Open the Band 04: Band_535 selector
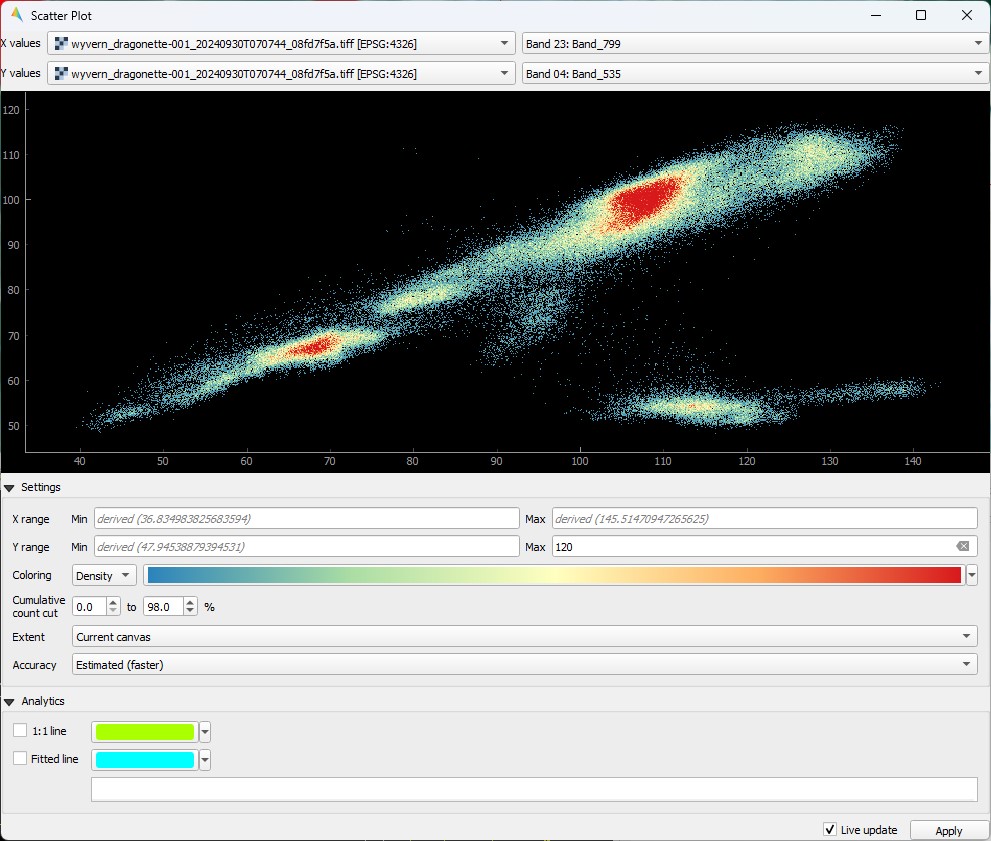Image resolution: width=991 pixels, height=841 pixels. pyautogui.click(x=754, y=74)
